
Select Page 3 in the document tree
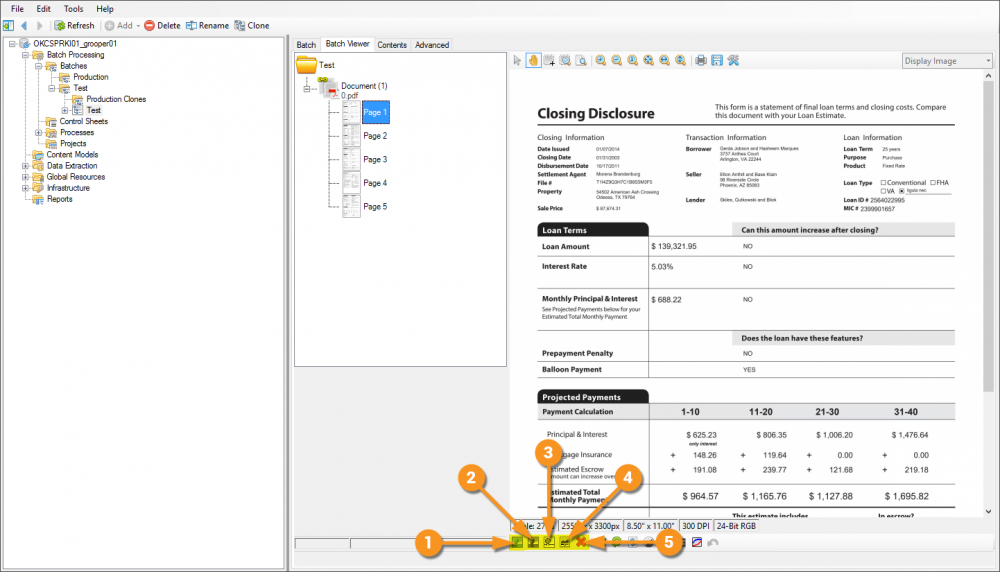point(375,159)
